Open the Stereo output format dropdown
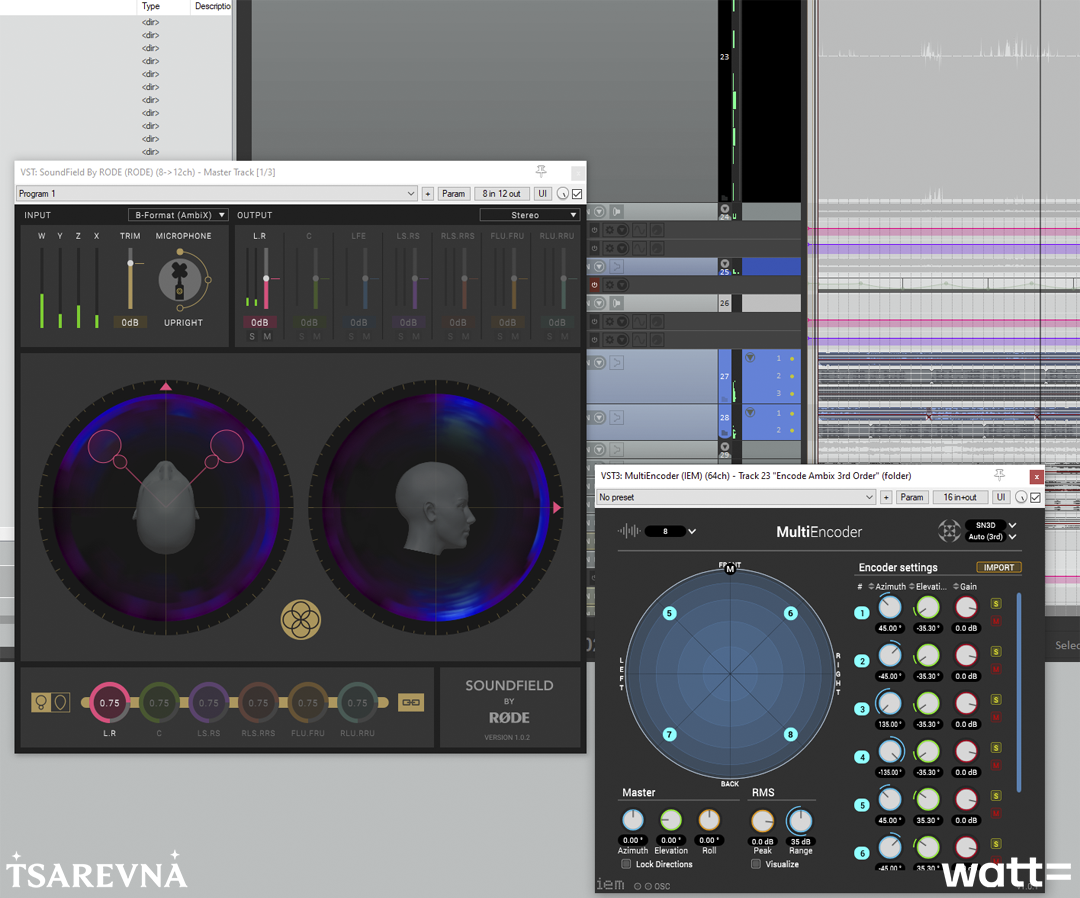The height and width of the screenshot is (898, 1080). (x=530, y=215)
